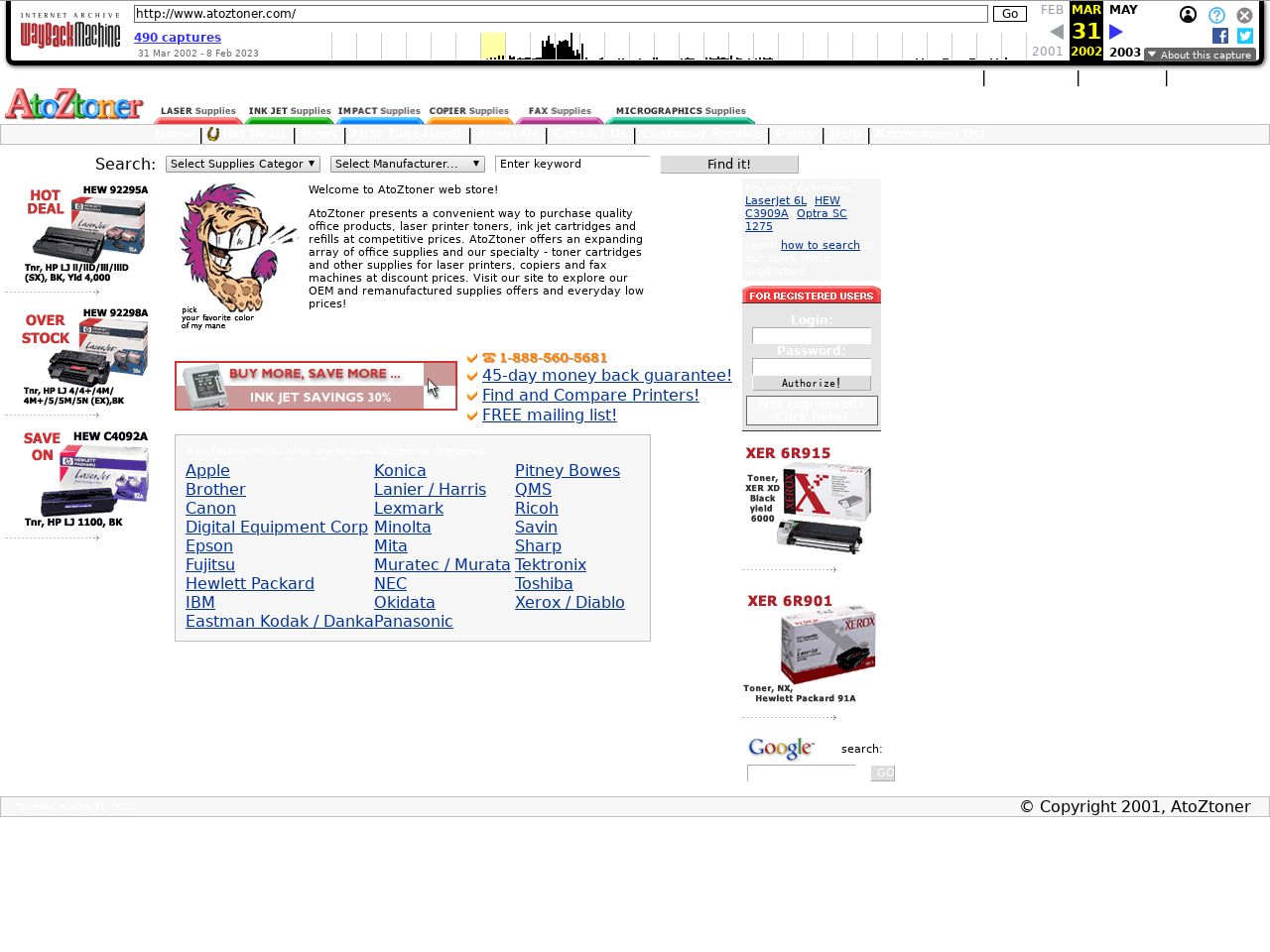Go to previous capture arrow

point(1057,32)
